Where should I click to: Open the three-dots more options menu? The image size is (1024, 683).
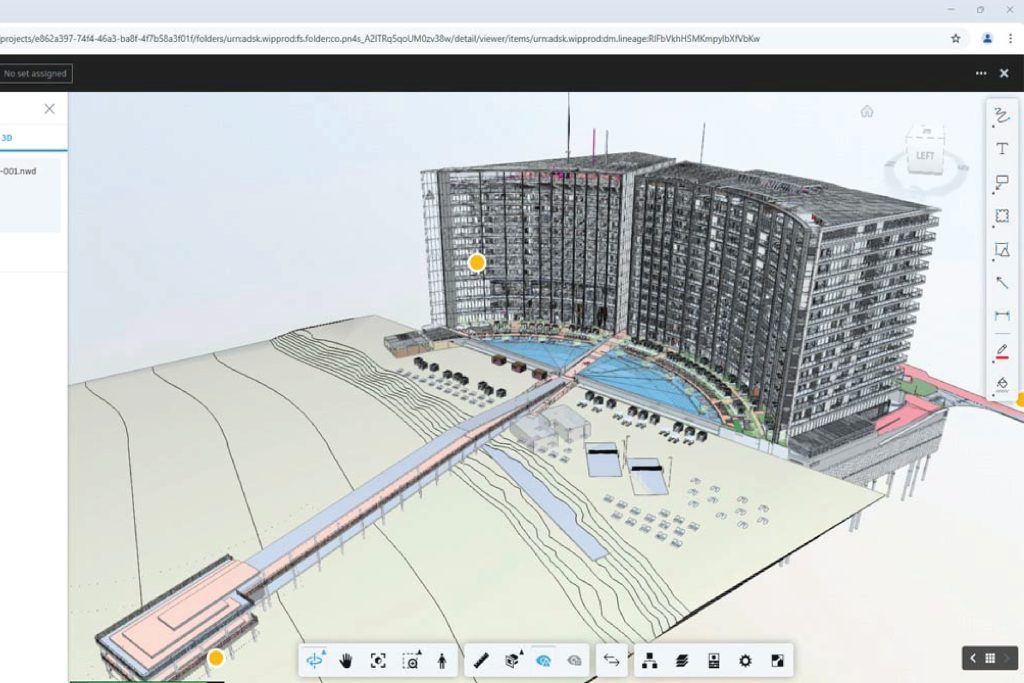(981, 73)
